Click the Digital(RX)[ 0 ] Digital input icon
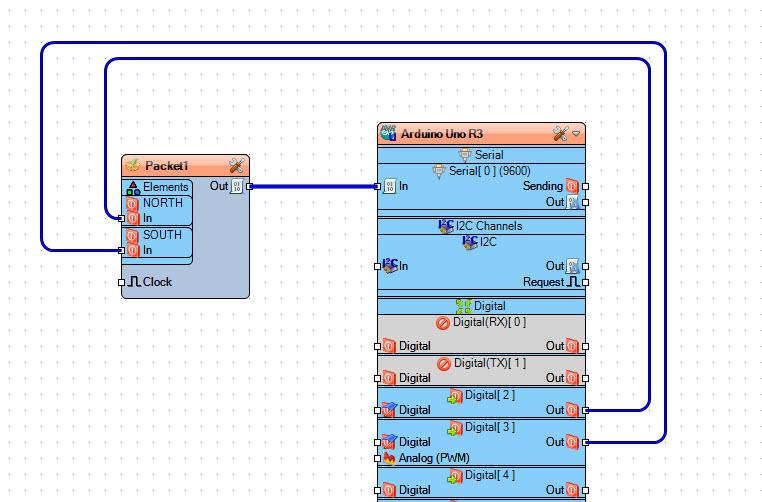Image resolution: width=762 pixels, height=502 pixels. [x=389, y=346]
